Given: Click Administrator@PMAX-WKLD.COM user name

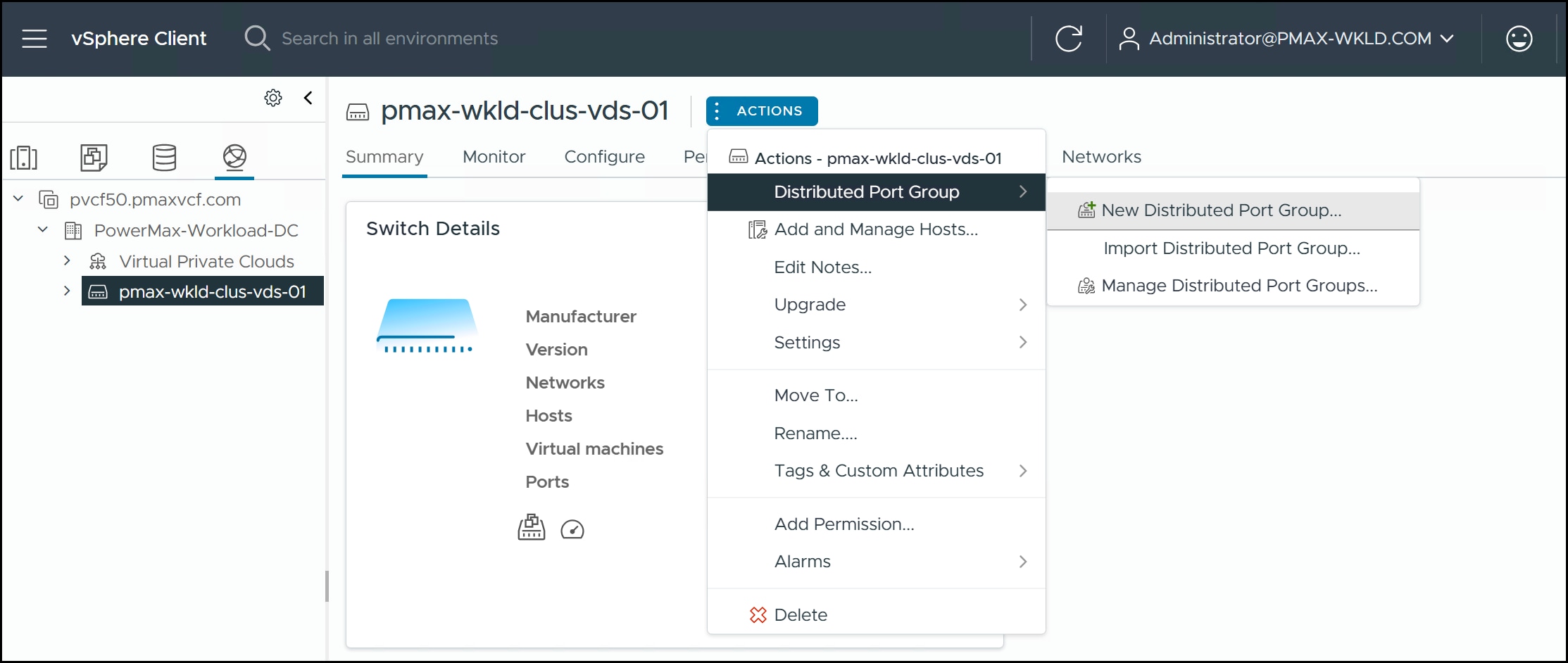Looking at the screenshot, I should click(1290, 38).
